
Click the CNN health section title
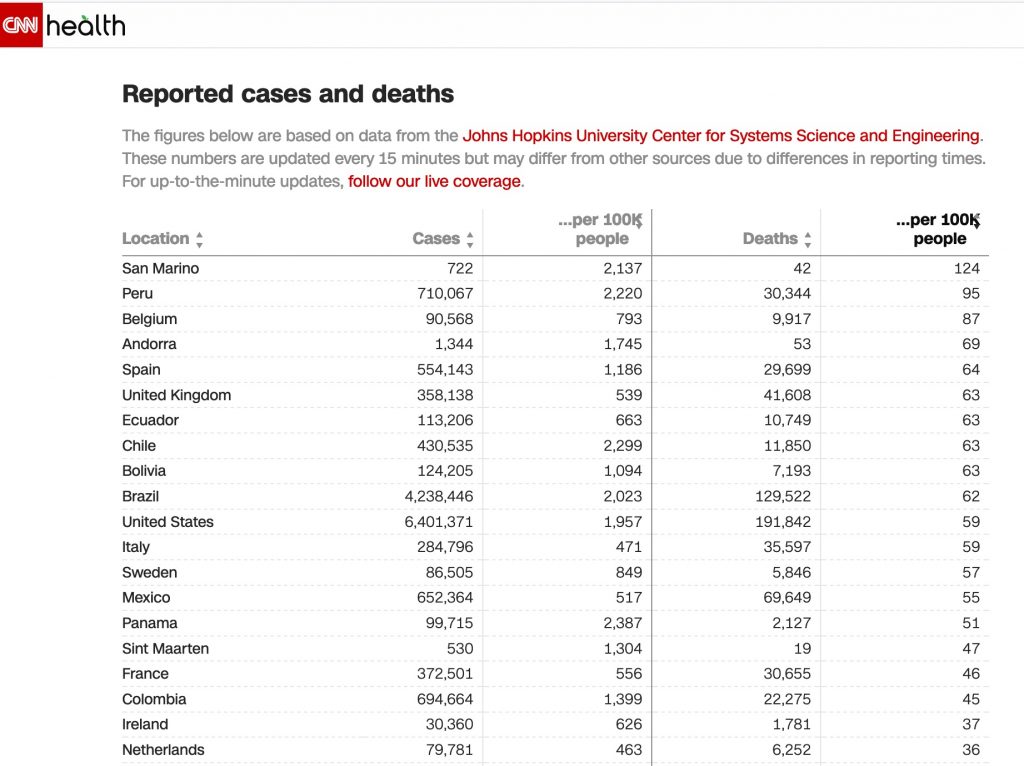click(x=86, y=26)
